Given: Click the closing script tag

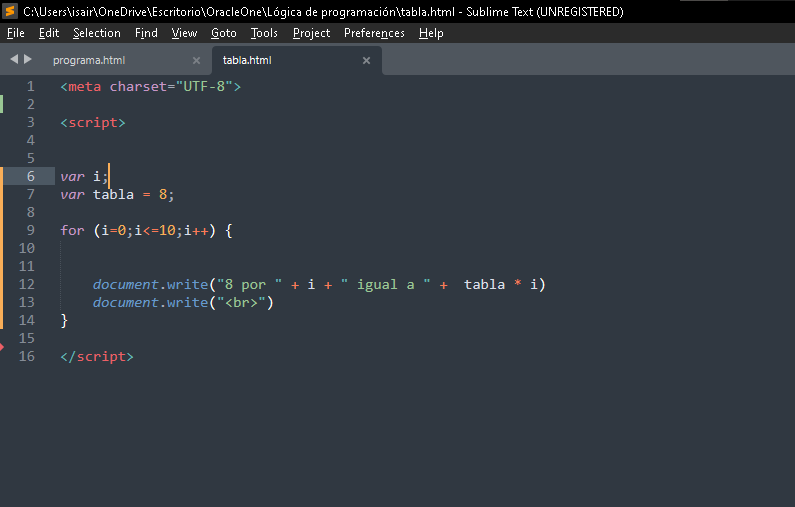Looking at the screenshot, I should (x=97, y=356).
